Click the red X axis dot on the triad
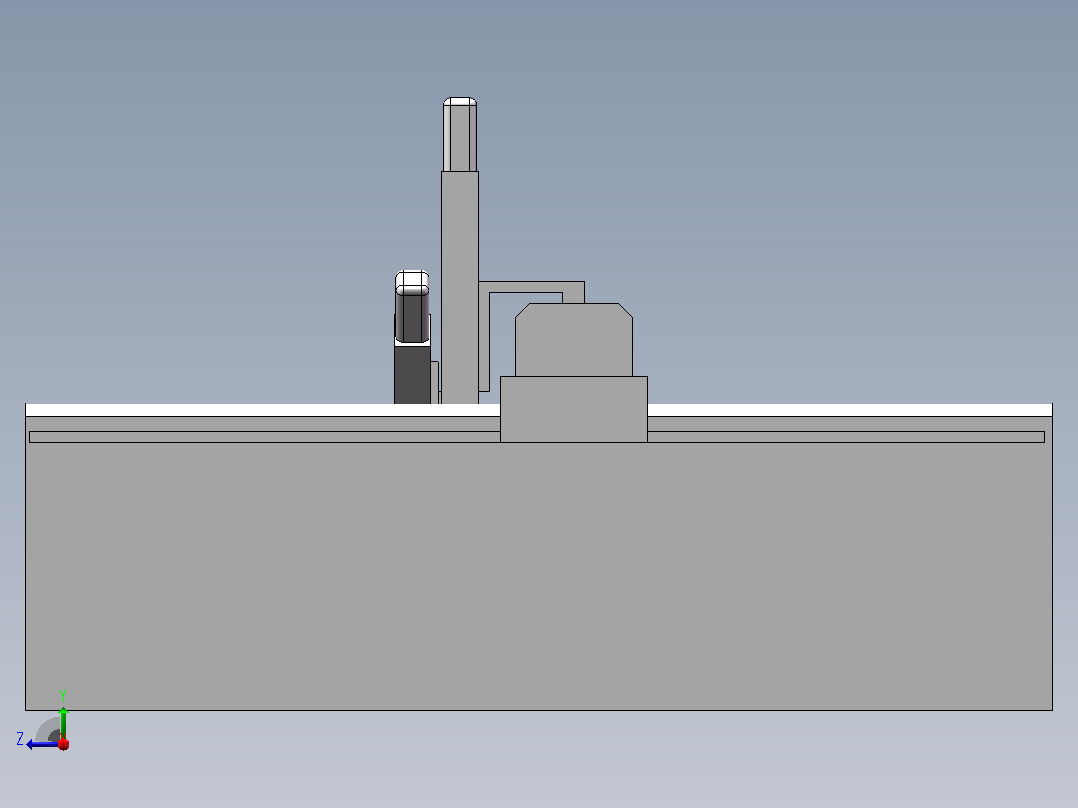The width and height of the screenshot is (1078, 808). click(x=64, y=744)
